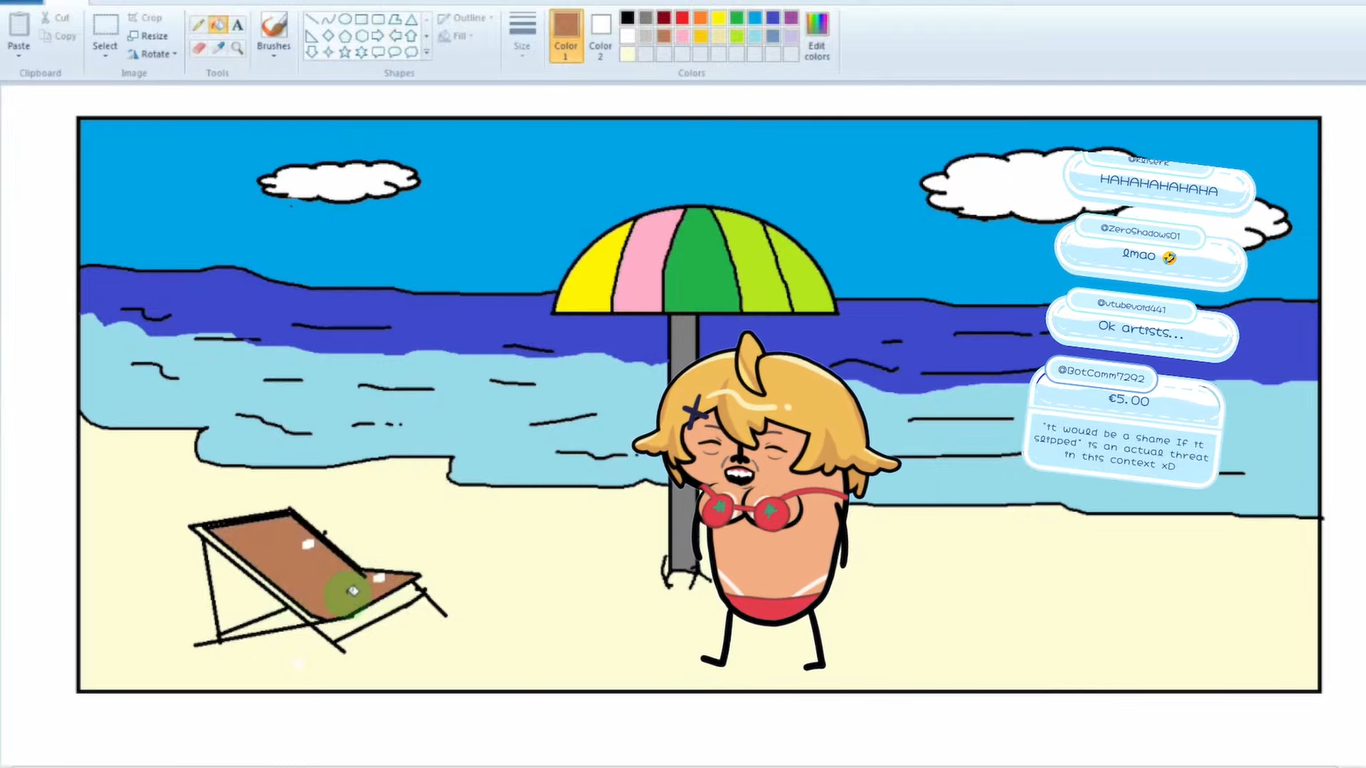
Task: Pick the dark red color swatch
Action: [664, 18]
